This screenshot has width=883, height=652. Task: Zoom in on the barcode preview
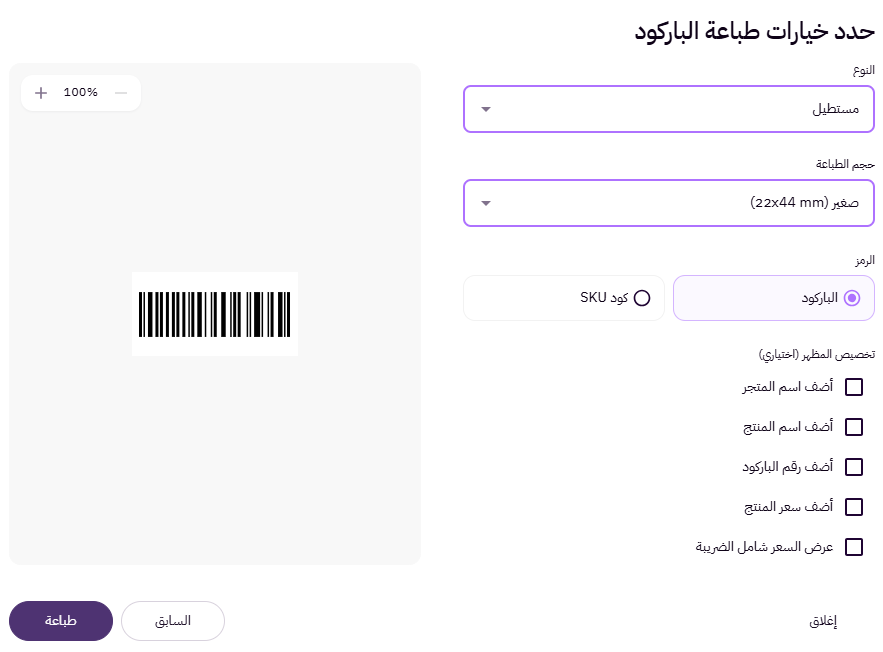[40, 92]
